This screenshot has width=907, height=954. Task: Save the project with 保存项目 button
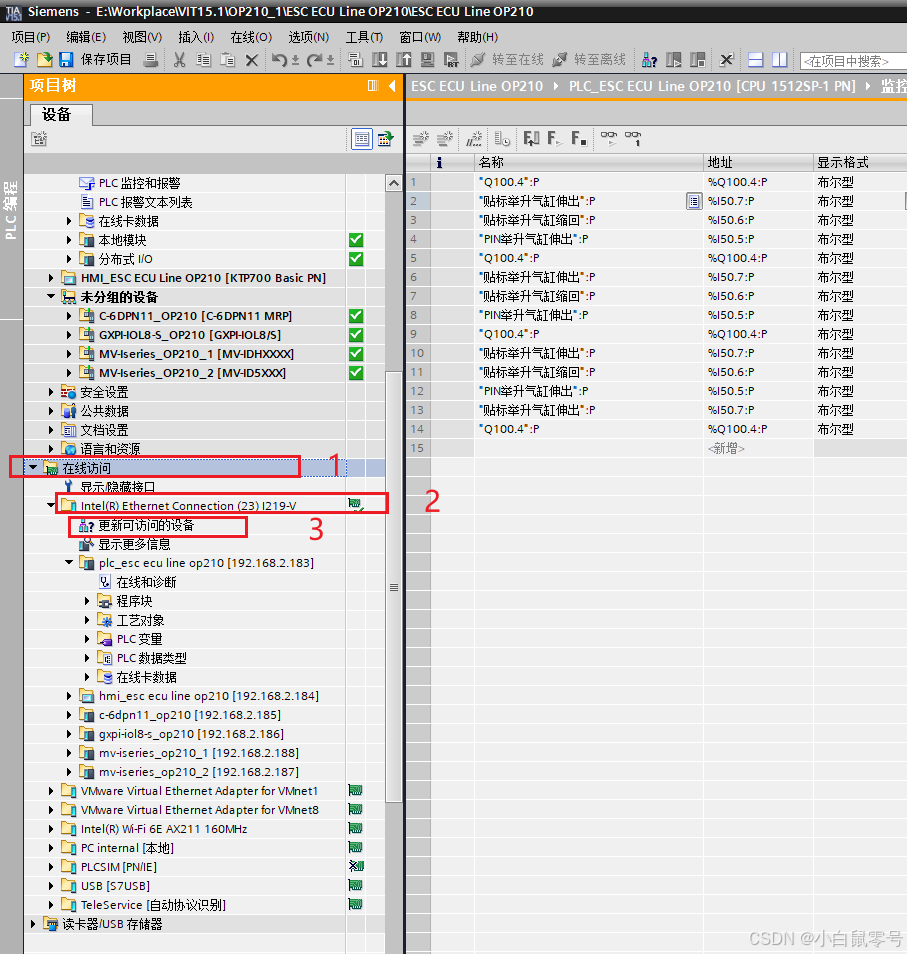tap(95, 59)
